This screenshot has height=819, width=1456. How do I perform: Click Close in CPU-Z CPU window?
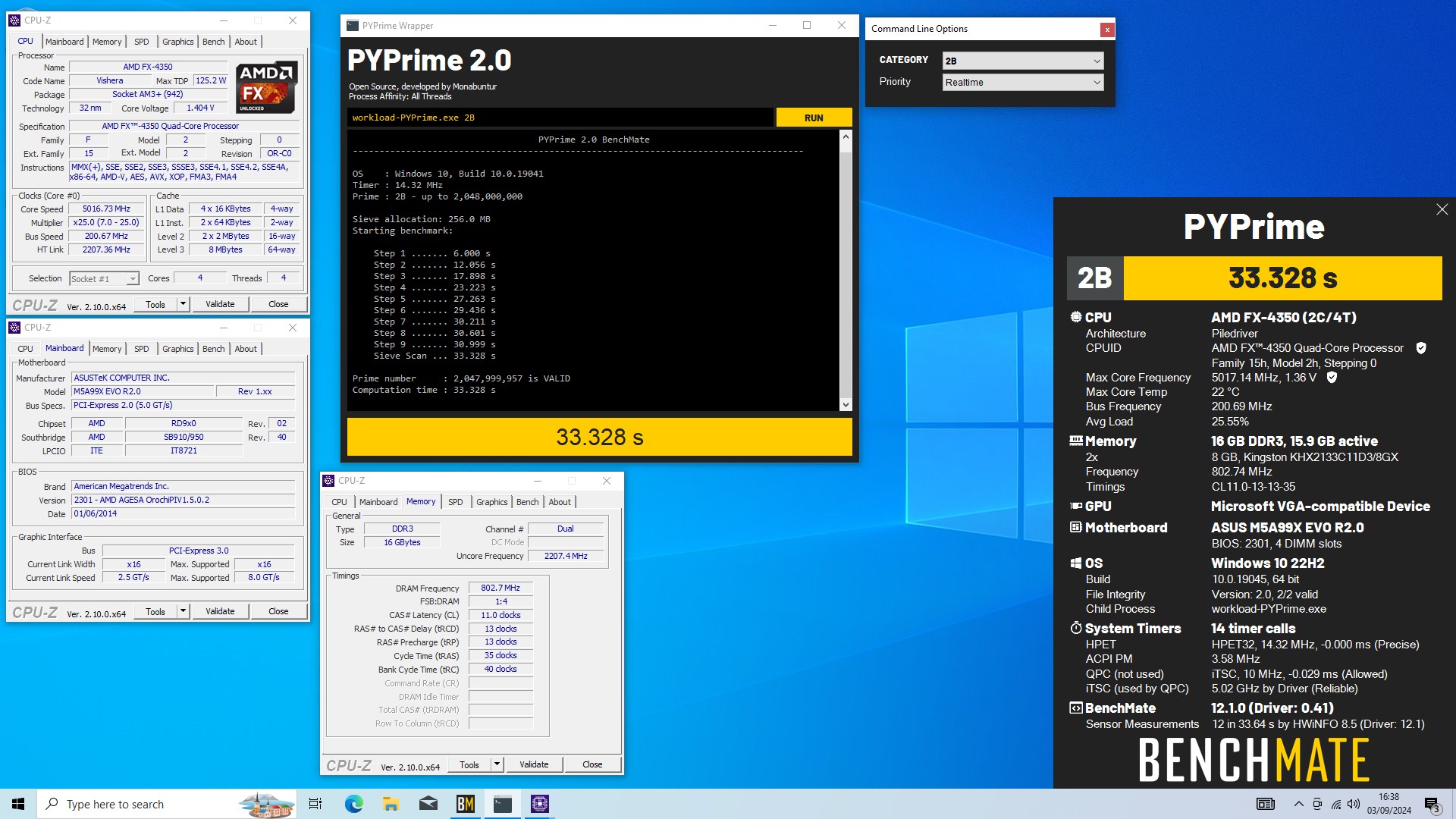point(278,304)
